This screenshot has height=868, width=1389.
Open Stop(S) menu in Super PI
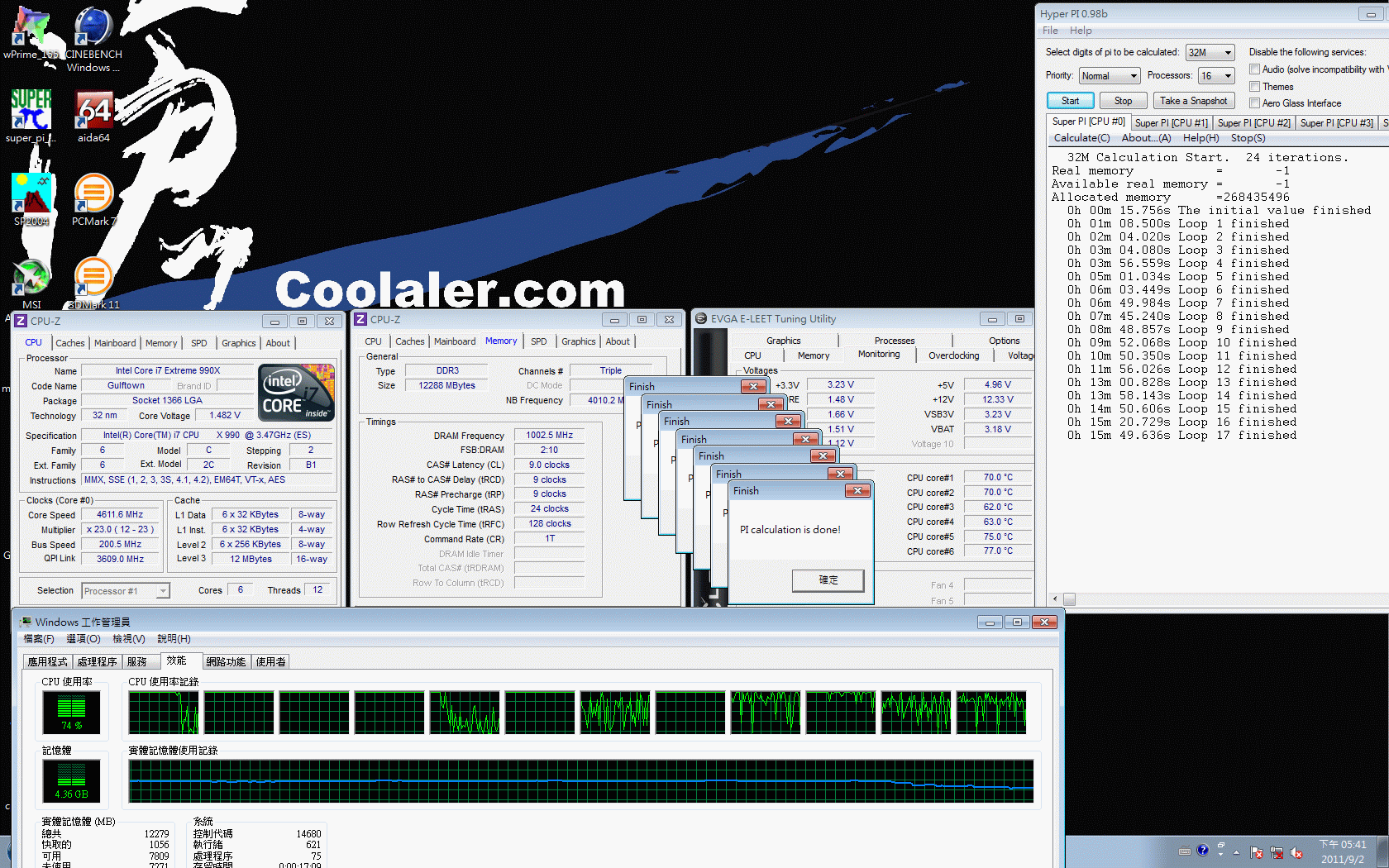pos(1248,138)
